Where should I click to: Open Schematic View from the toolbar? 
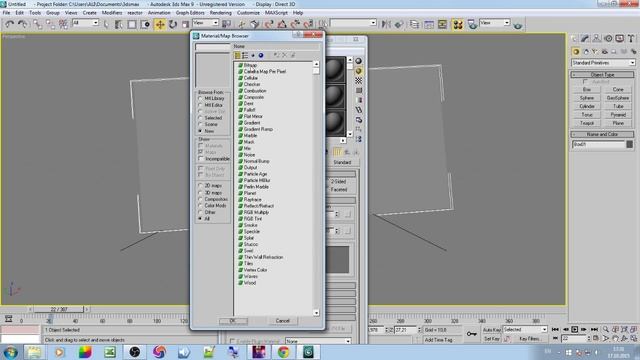(442, 24)
